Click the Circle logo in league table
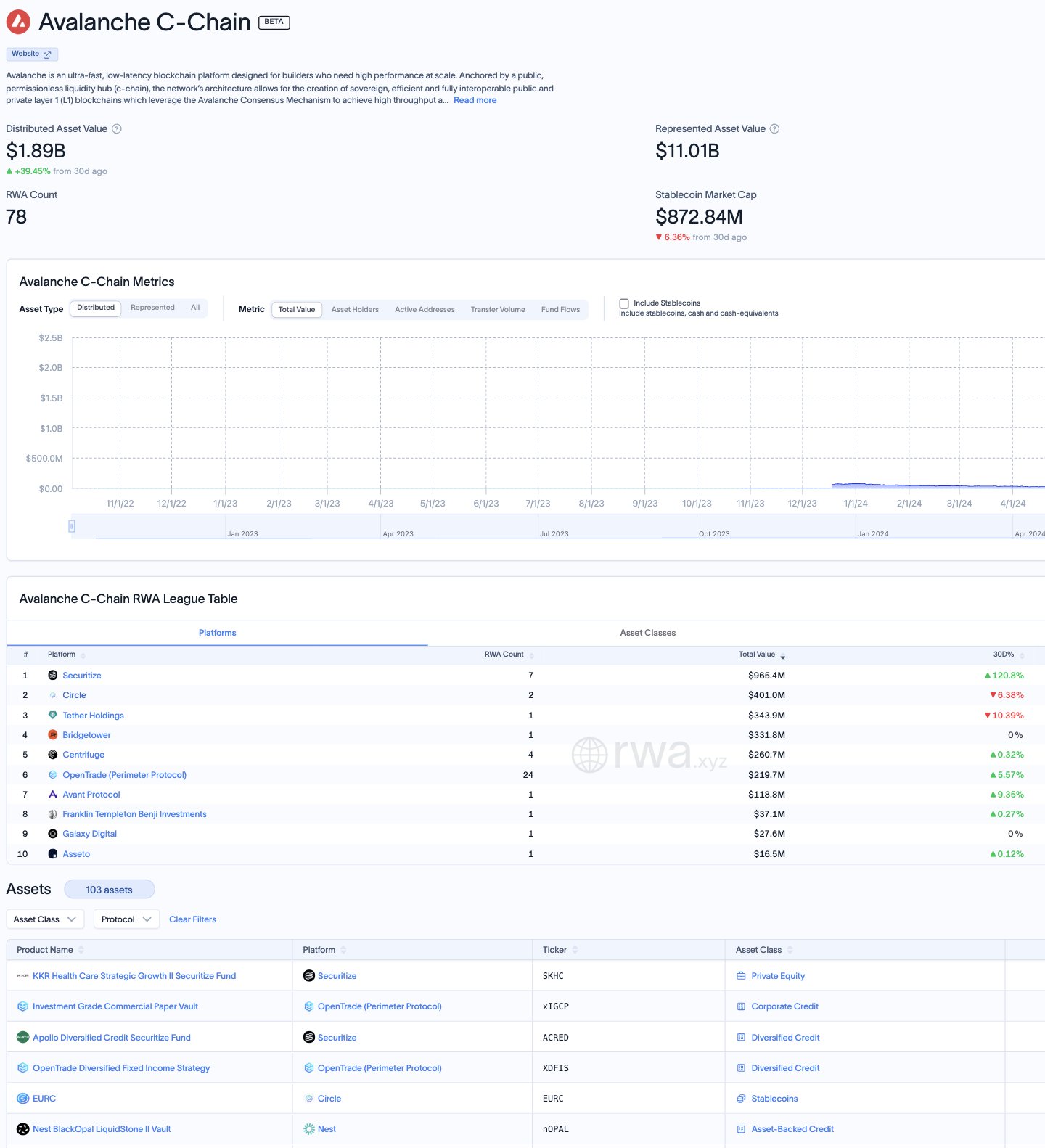 point(52,695)
